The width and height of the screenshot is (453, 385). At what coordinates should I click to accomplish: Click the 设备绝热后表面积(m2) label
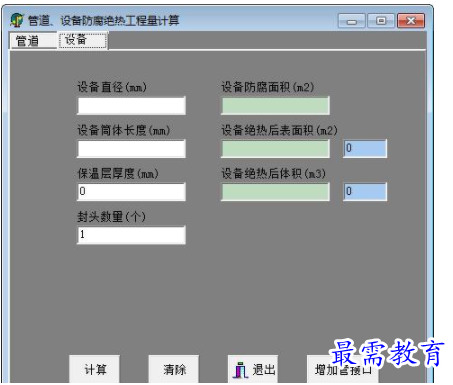coord(279,130)
